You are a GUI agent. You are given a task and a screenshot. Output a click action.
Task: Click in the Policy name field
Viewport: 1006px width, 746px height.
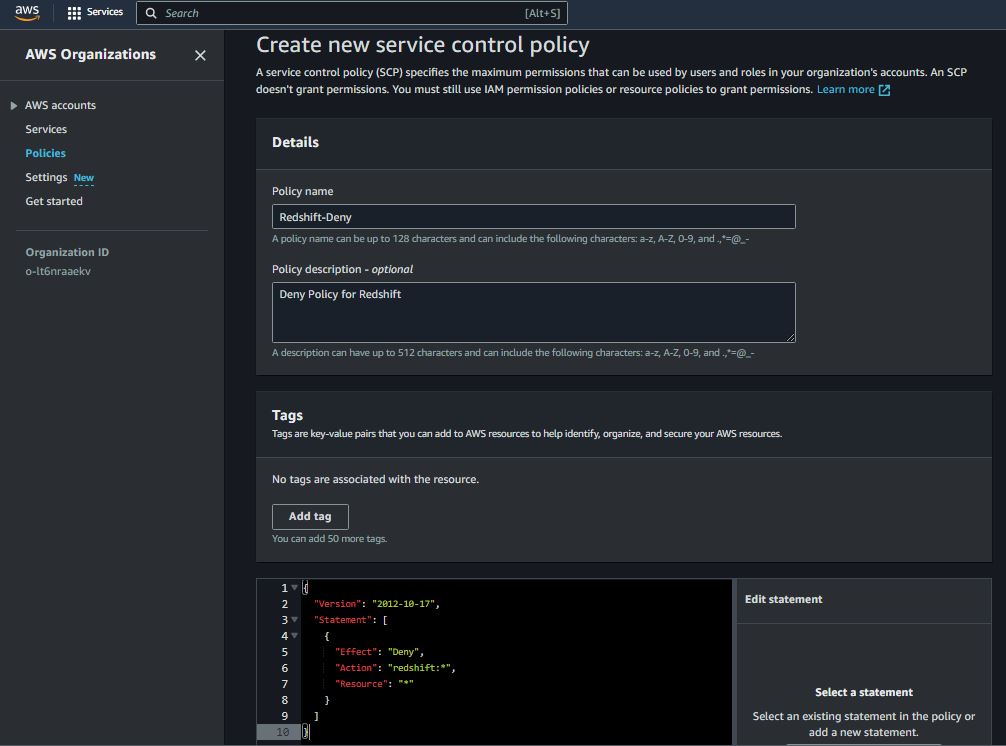533,217
